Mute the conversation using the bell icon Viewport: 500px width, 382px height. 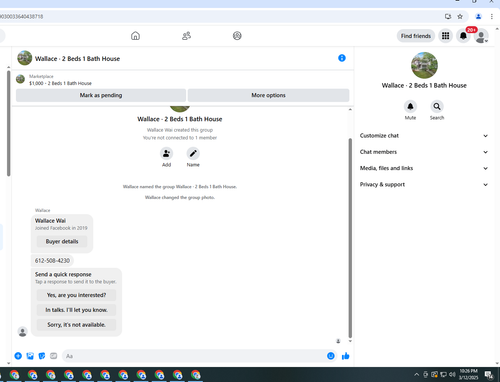410,106
